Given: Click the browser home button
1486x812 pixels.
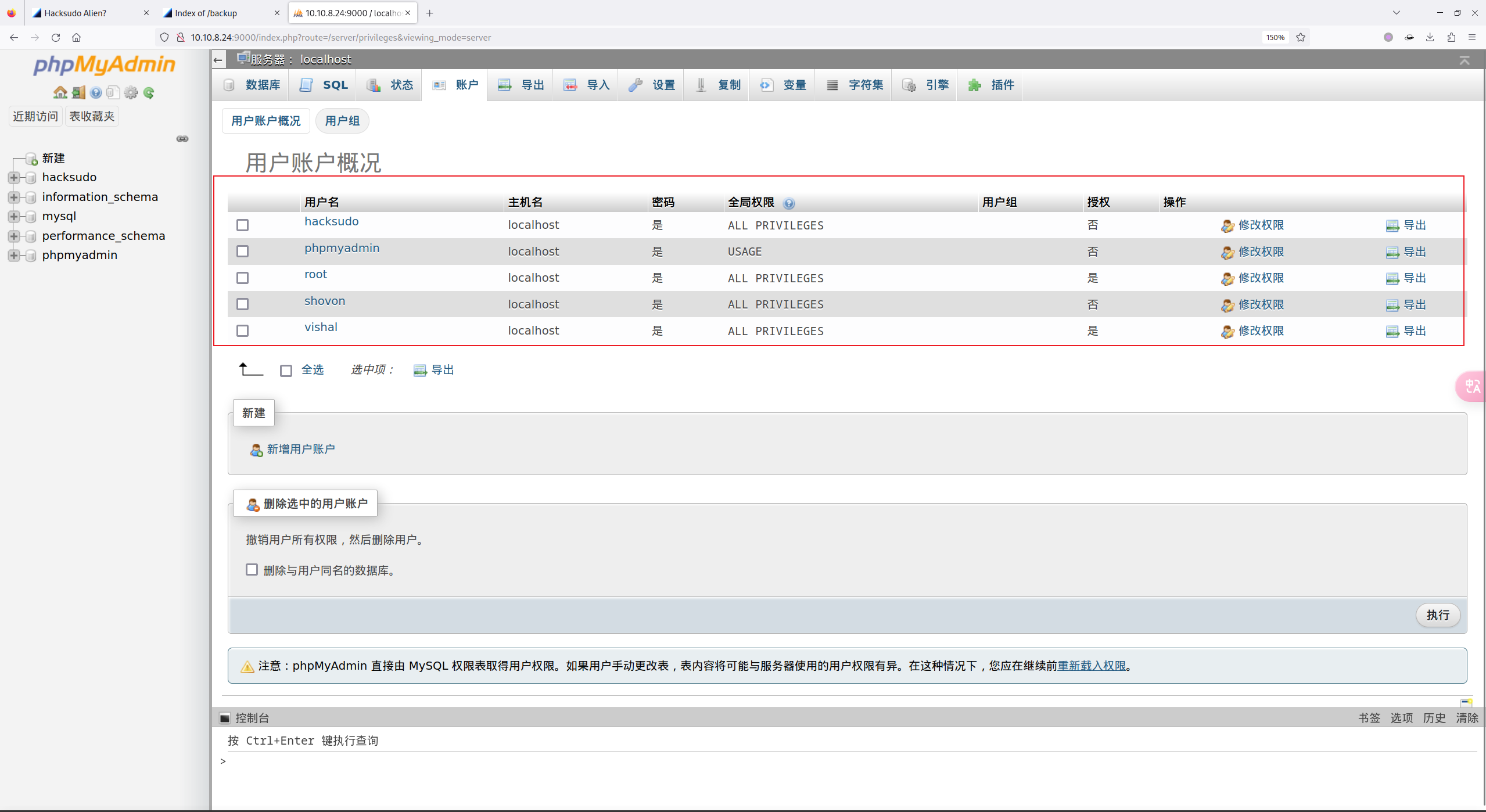Looking at the screenshot, I should click(76, 37).
